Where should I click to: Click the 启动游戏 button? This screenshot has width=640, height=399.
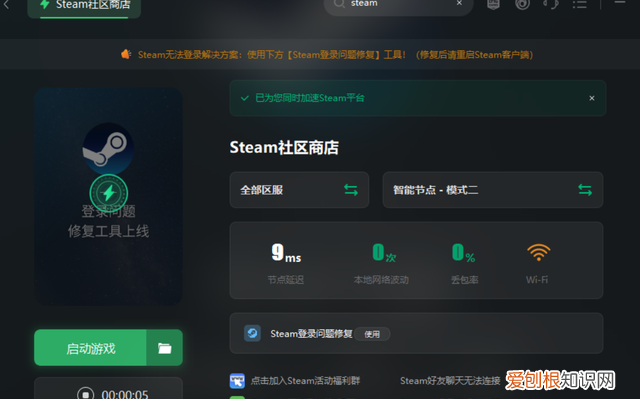[90, 348]
